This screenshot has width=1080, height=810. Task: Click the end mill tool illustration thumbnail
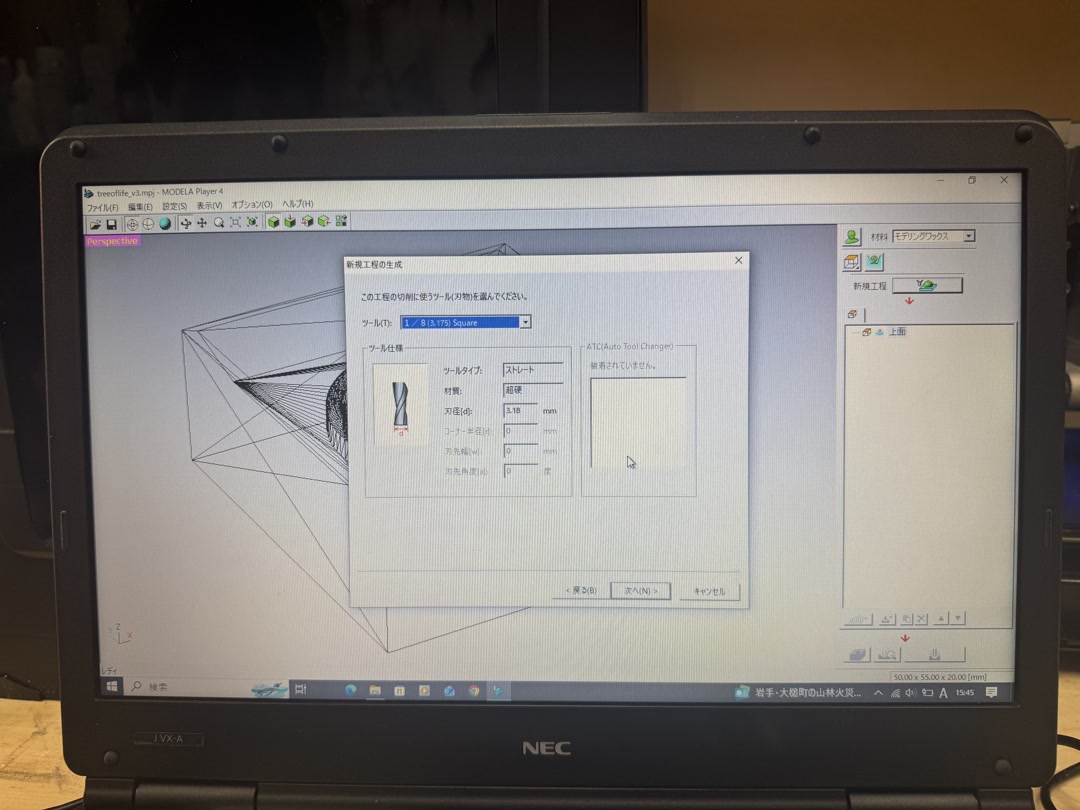(x=400, y=404)
